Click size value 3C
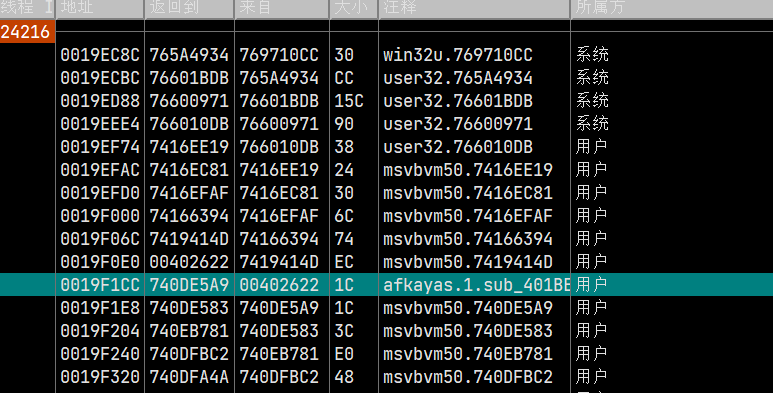Screen dimensions: 773x393 [344, 331]
